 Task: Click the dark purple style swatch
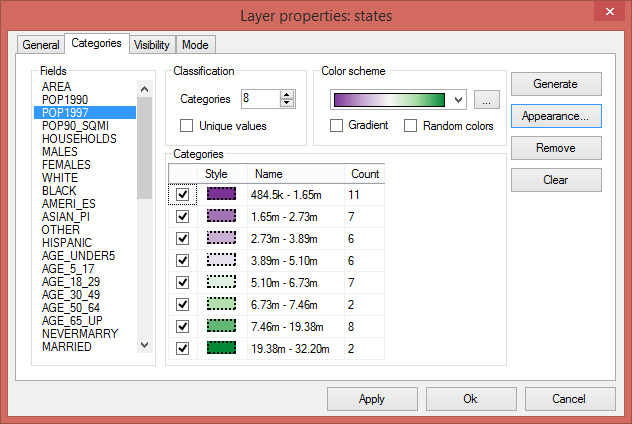(221, 193)
